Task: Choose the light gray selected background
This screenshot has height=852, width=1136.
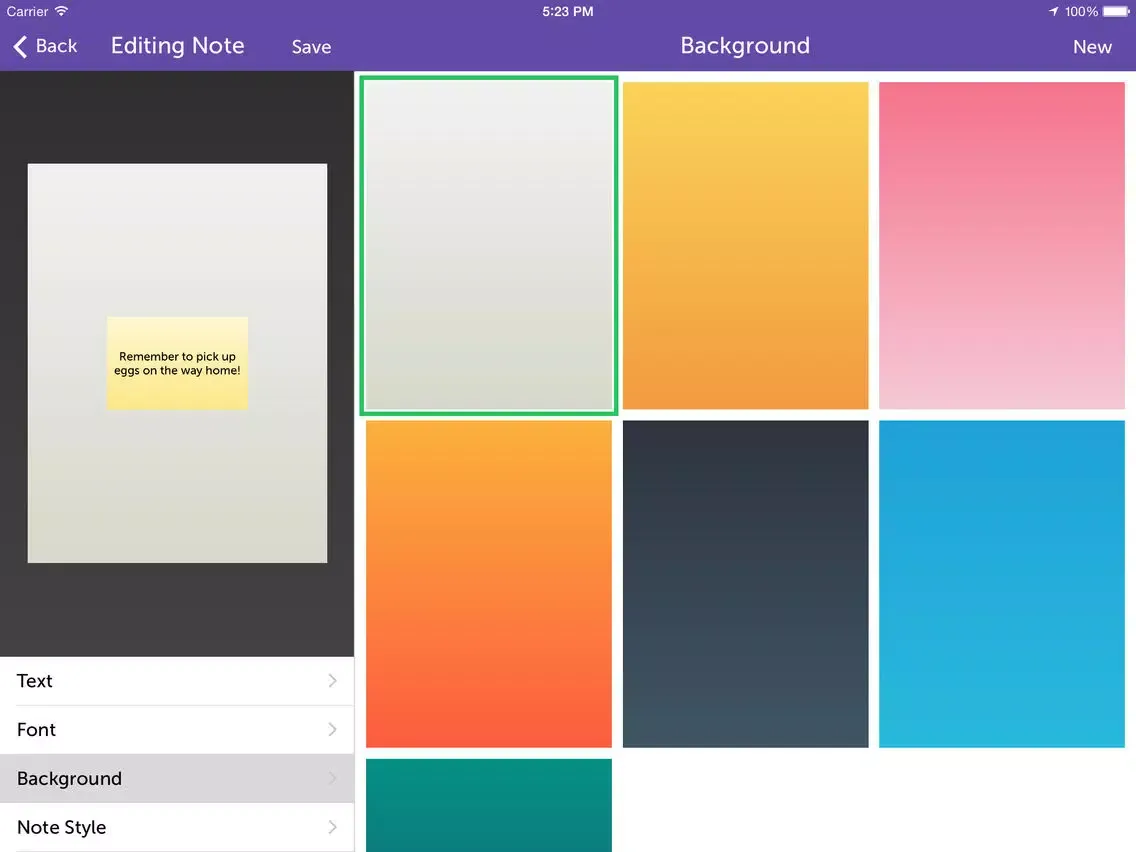Action: coord(489,246)
